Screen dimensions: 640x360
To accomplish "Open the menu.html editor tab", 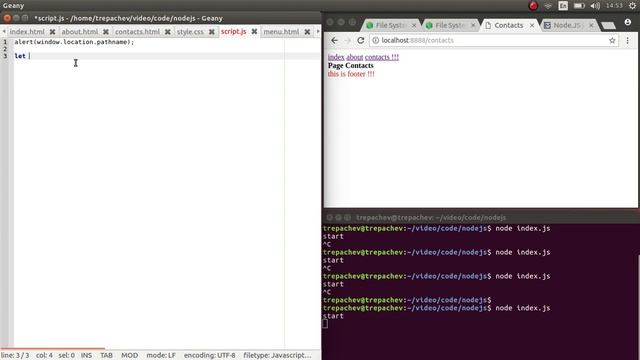I will (x=281, y=31).
